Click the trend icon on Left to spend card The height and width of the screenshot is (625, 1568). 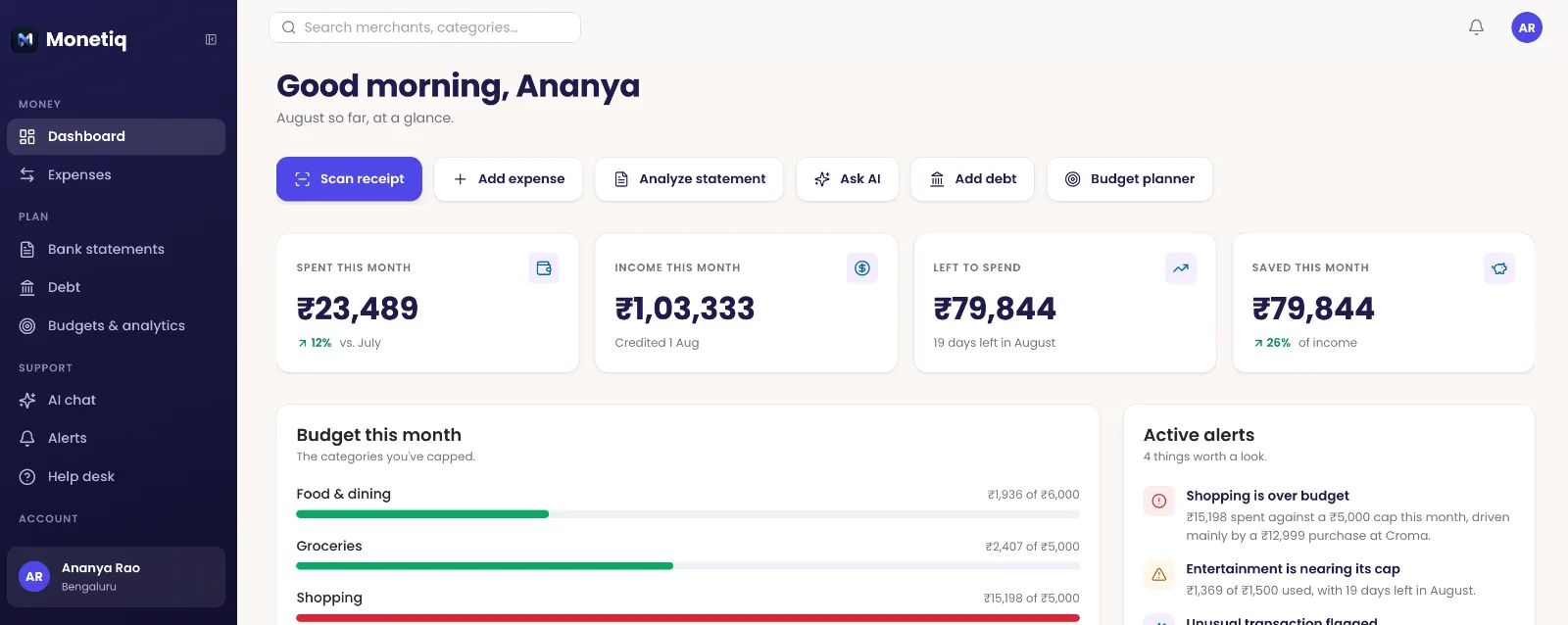[x=1181, y=268]
